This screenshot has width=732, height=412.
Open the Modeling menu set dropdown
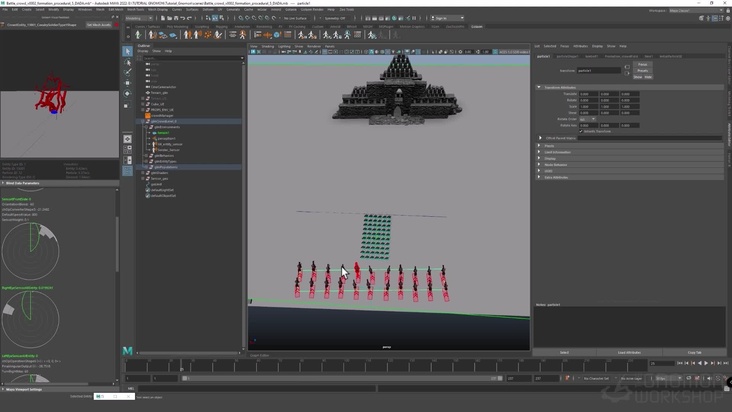tap(139, 18)
